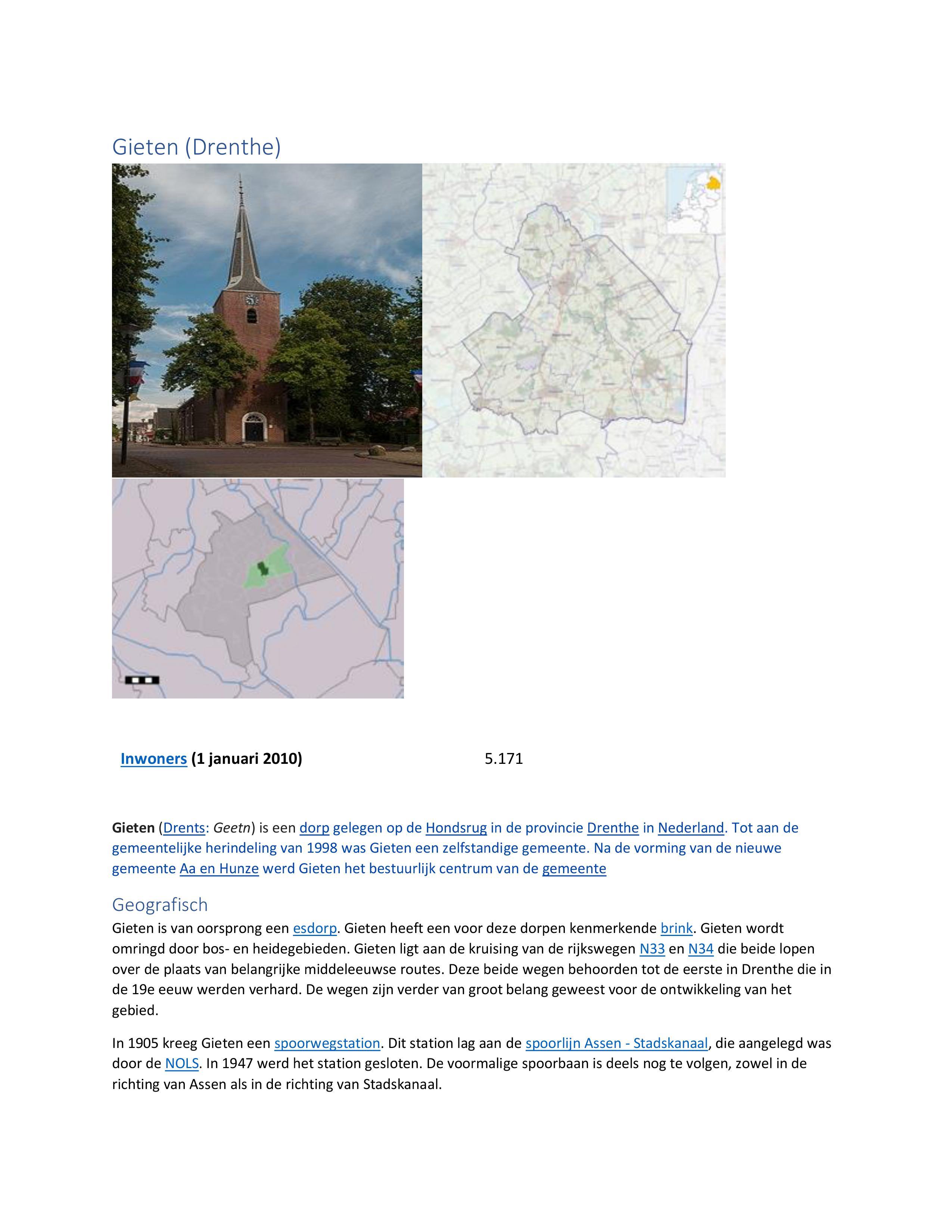
Task: Click the Netherlands inset map with the orange highlight
Action: pos(696,200)
